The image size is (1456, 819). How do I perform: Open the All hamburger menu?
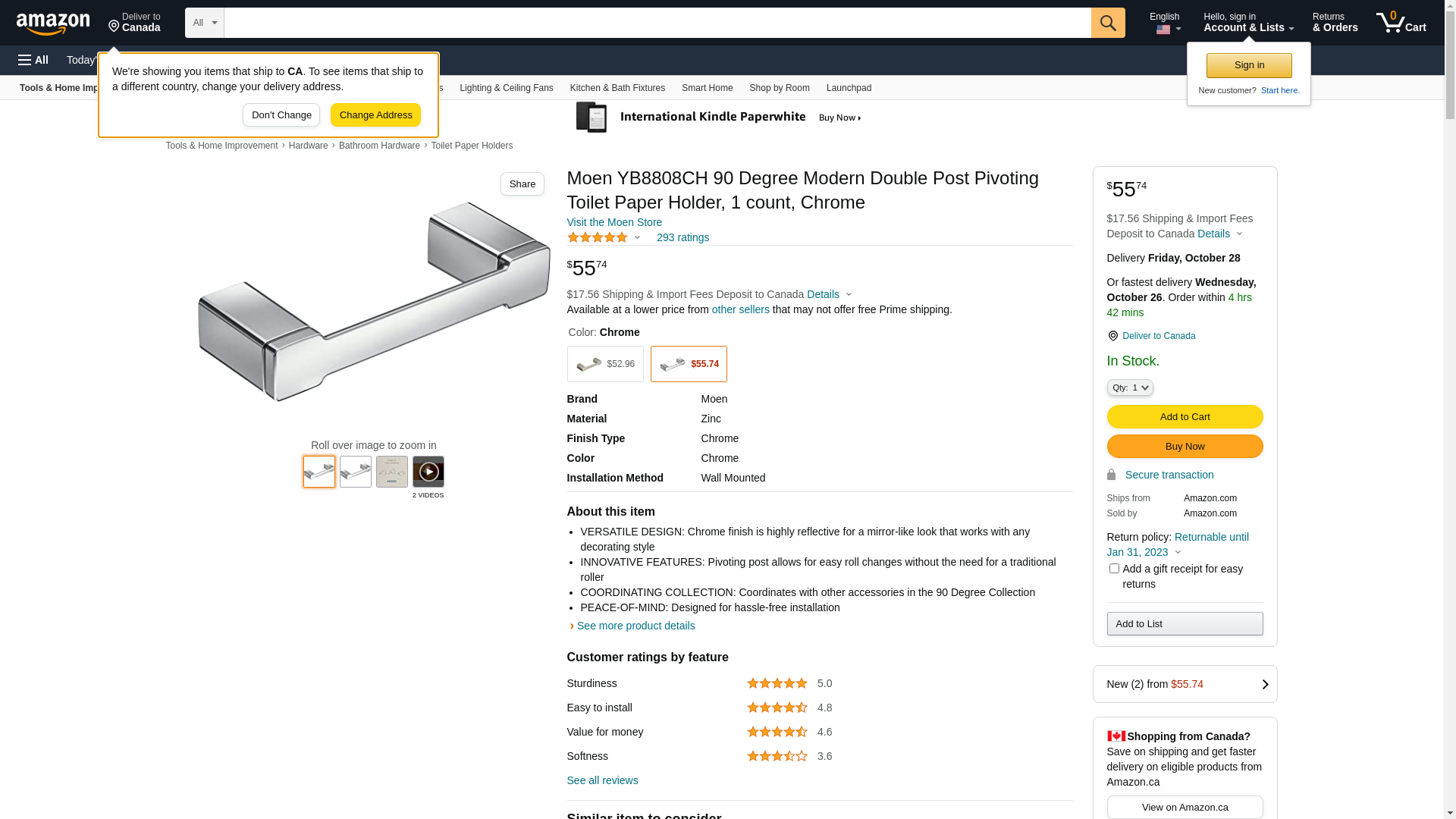click(x=33, y=60)
